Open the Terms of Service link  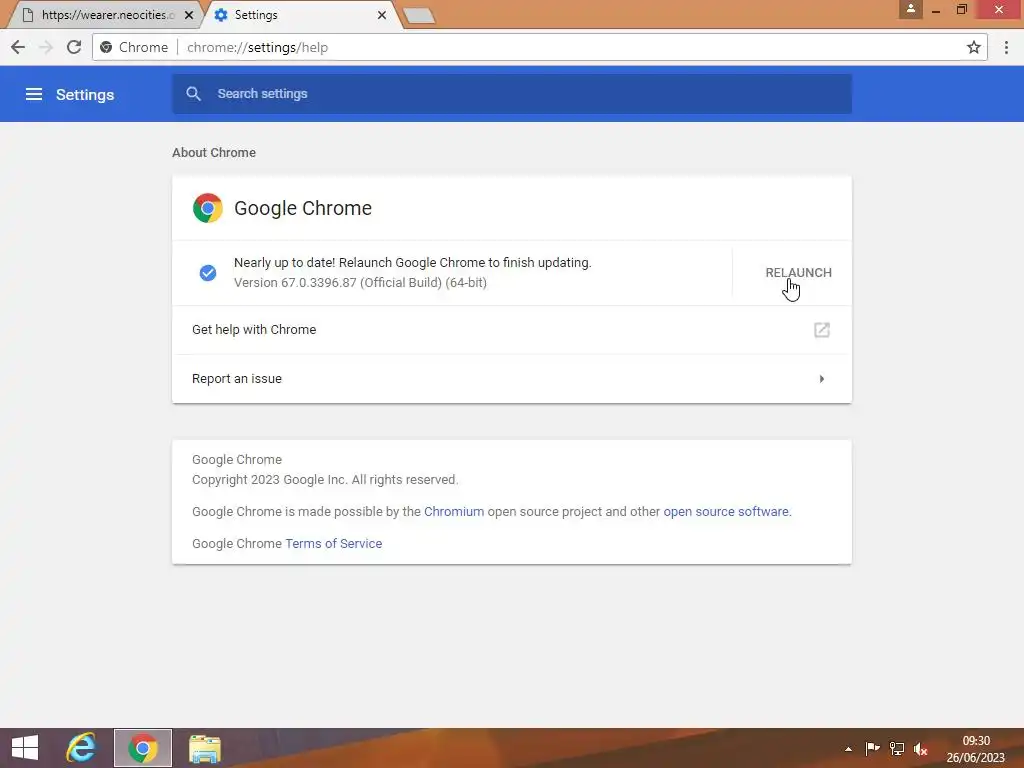tap(334, 543)
